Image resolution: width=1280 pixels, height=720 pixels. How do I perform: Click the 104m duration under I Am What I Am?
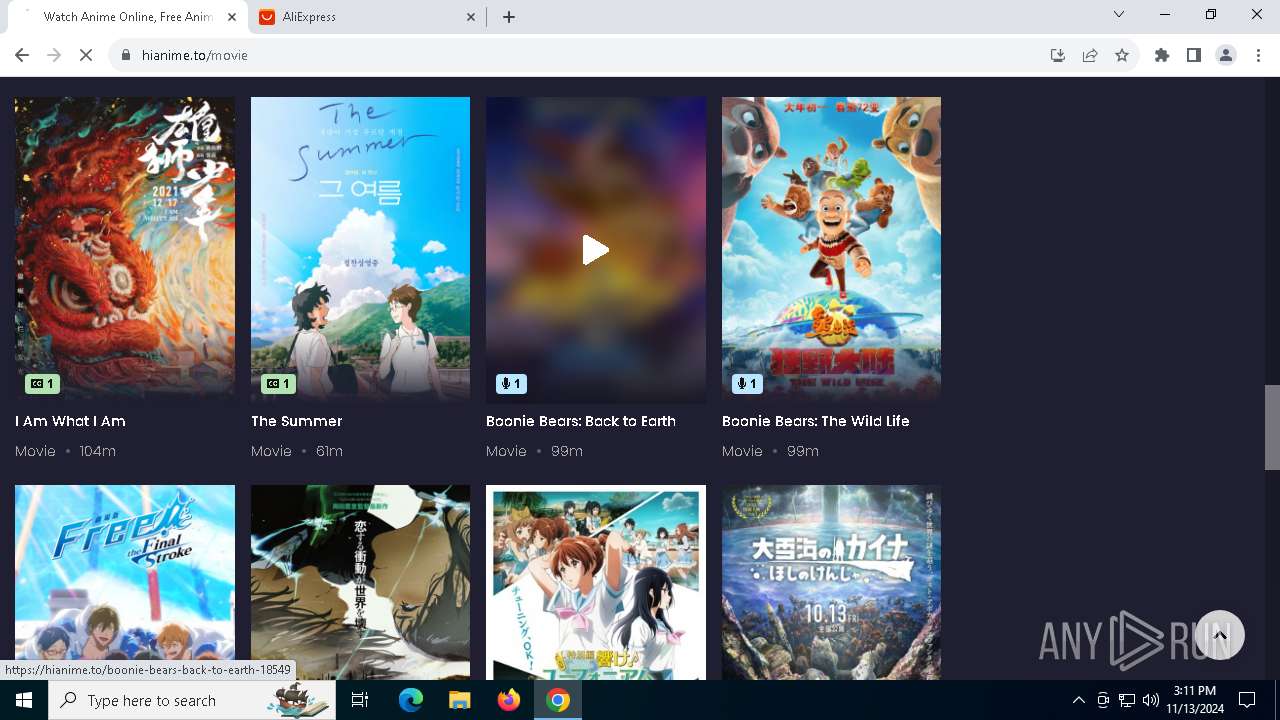click(98, 451)
